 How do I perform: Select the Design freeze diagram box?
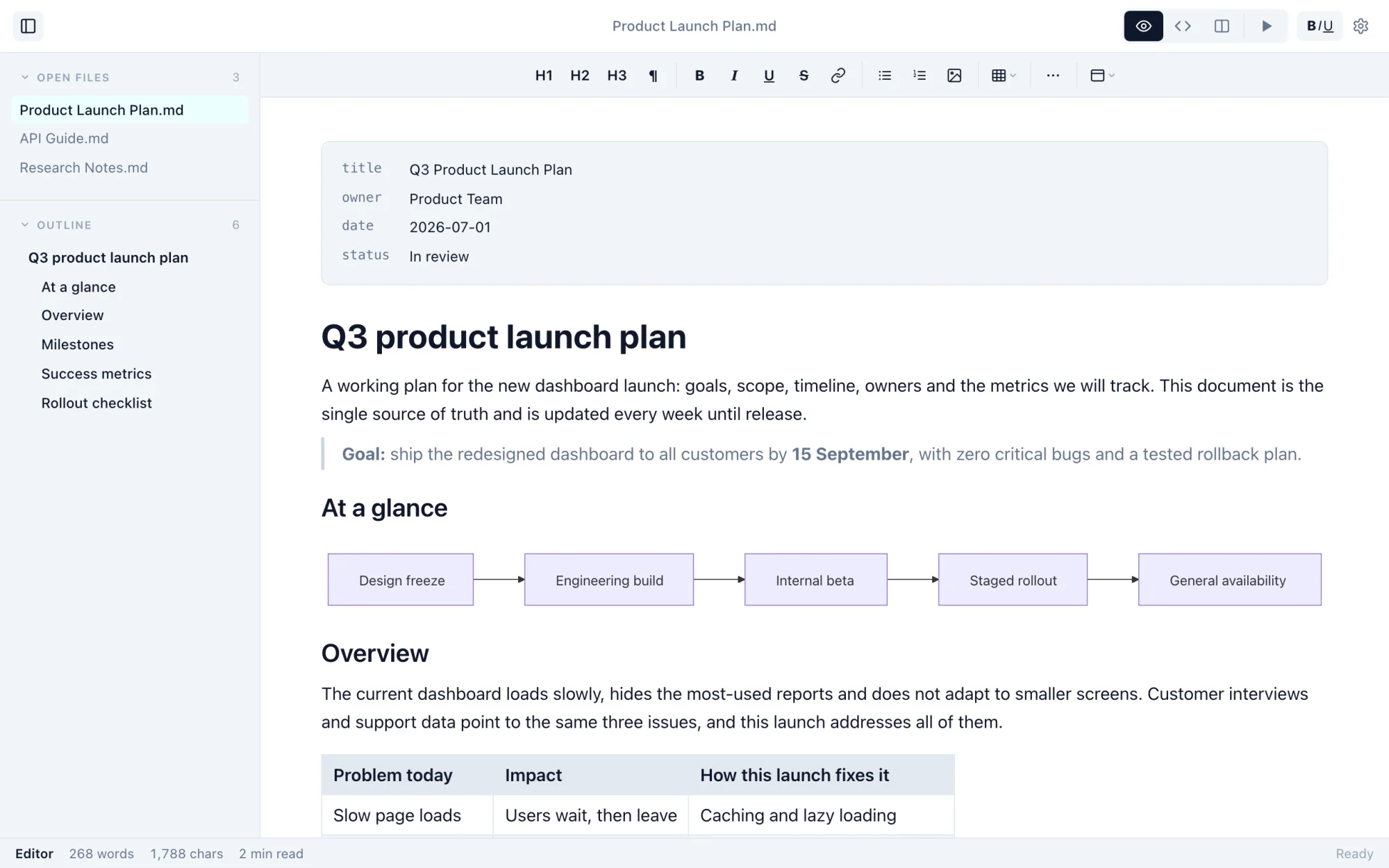coord(401,580)
